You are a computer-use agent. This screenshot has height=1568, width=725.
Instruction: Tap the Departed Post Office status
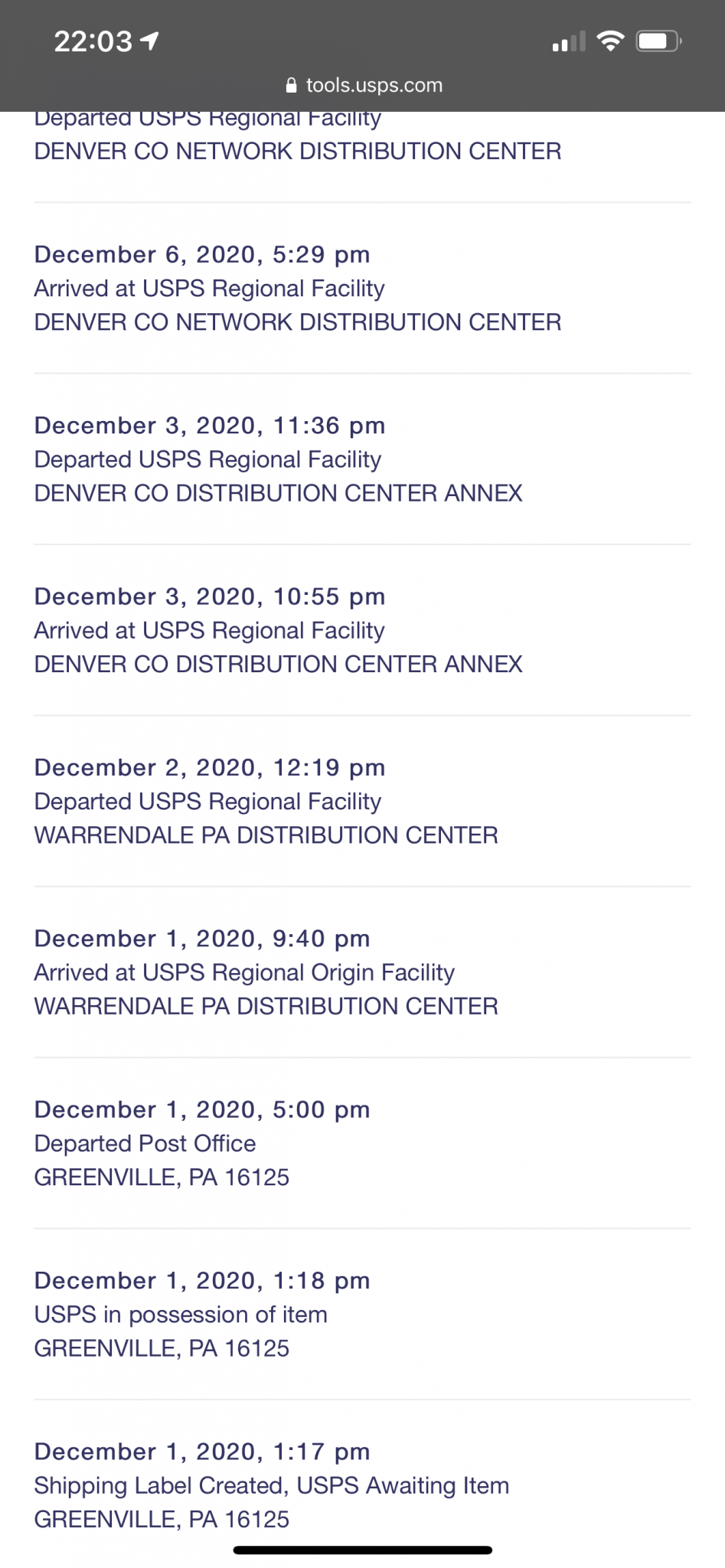tap(145, 1143)
